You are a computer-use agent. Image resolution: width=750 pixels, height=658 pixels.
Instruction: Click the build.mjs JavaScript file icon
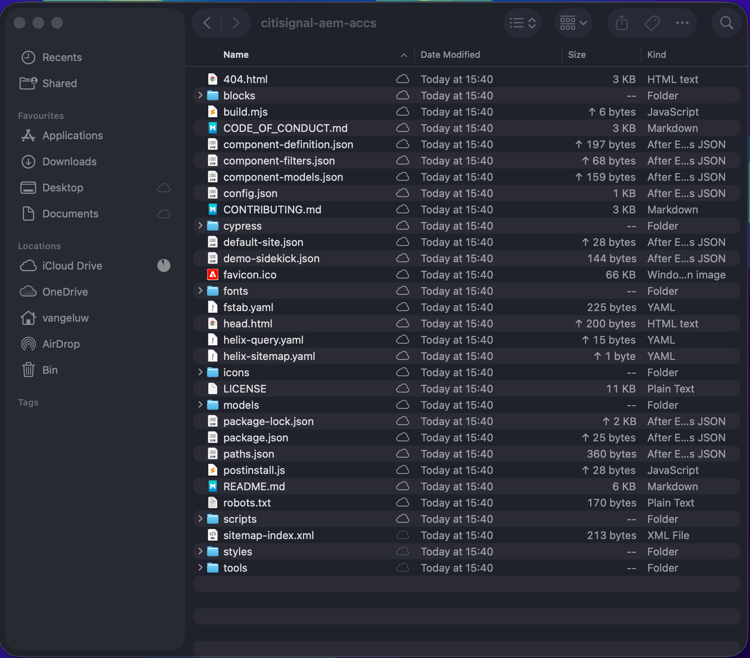(x=213, y=111)
